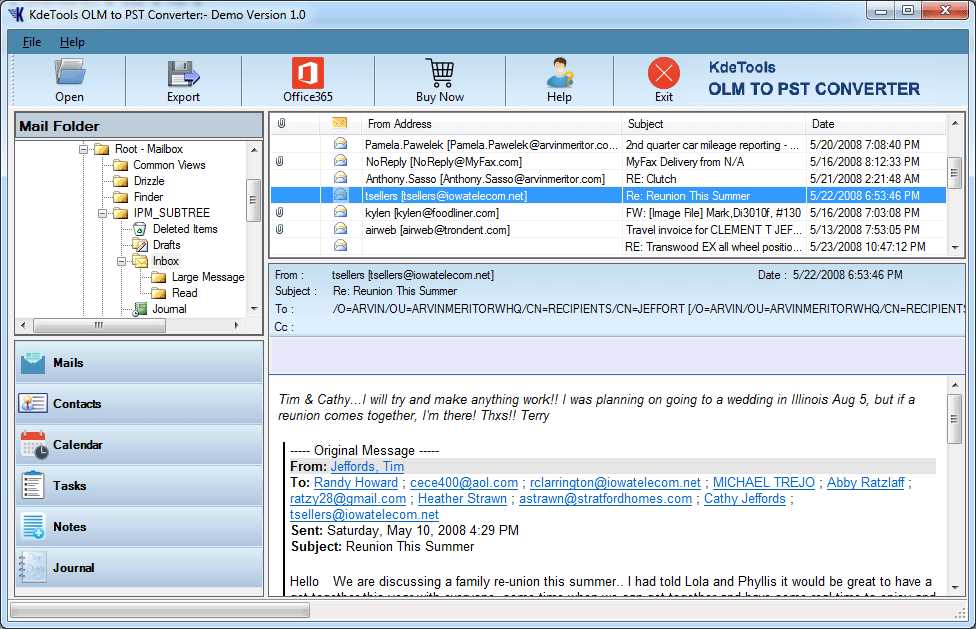Click the Export floppy disk icon
The image size is (976, 629).
tap(183, 73)
